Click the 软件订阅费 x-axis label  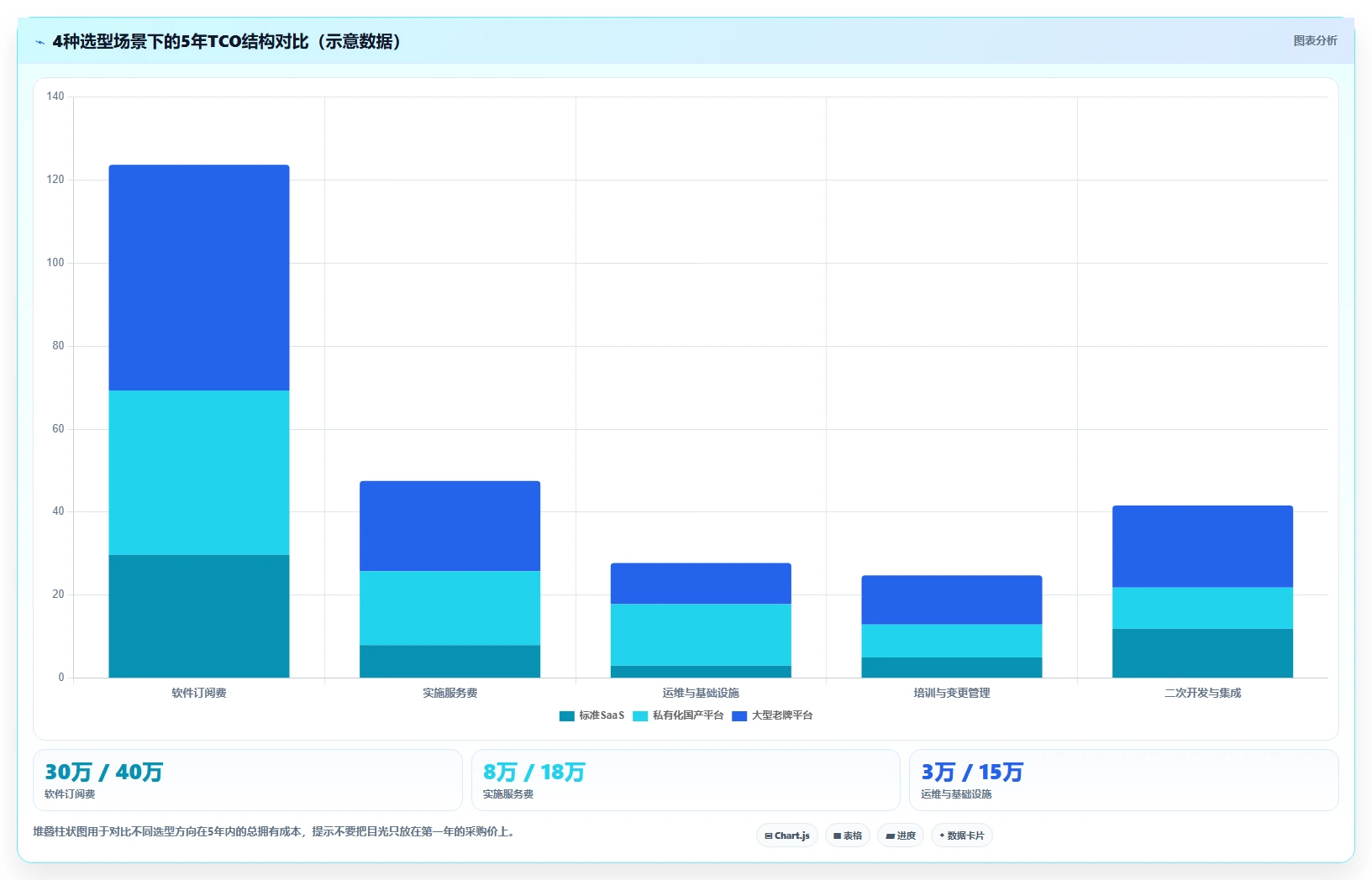point(199,693)
